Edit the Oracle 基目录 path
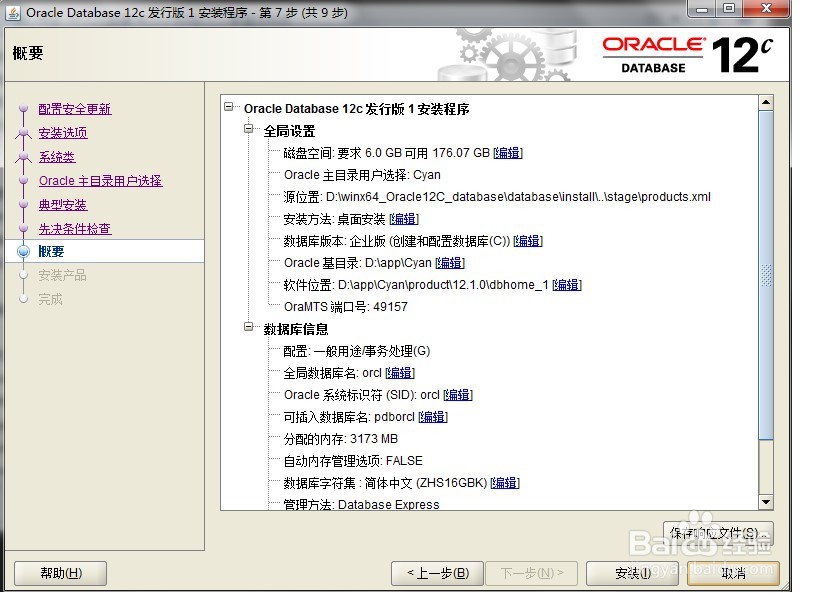The width and height of the screenshot is (819, 597). point(450,263)
